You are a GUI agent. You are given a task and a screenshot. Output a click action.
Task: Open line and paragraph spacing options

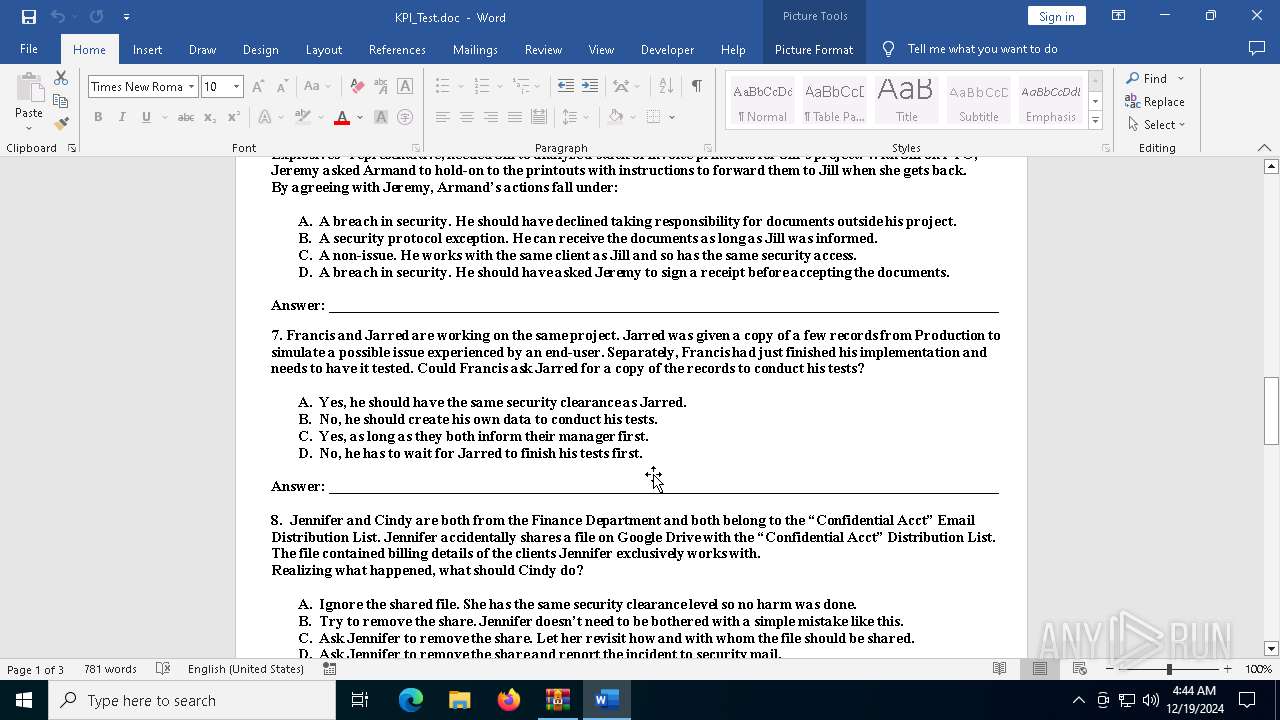pos(570,117)
